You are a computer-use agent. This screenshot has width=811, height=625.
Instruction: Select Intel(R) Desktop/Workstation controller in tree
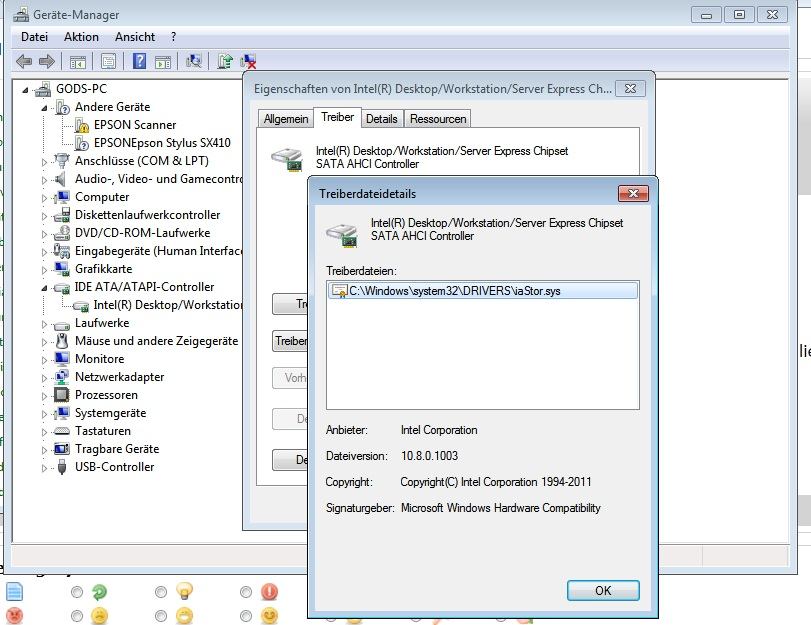168,305
